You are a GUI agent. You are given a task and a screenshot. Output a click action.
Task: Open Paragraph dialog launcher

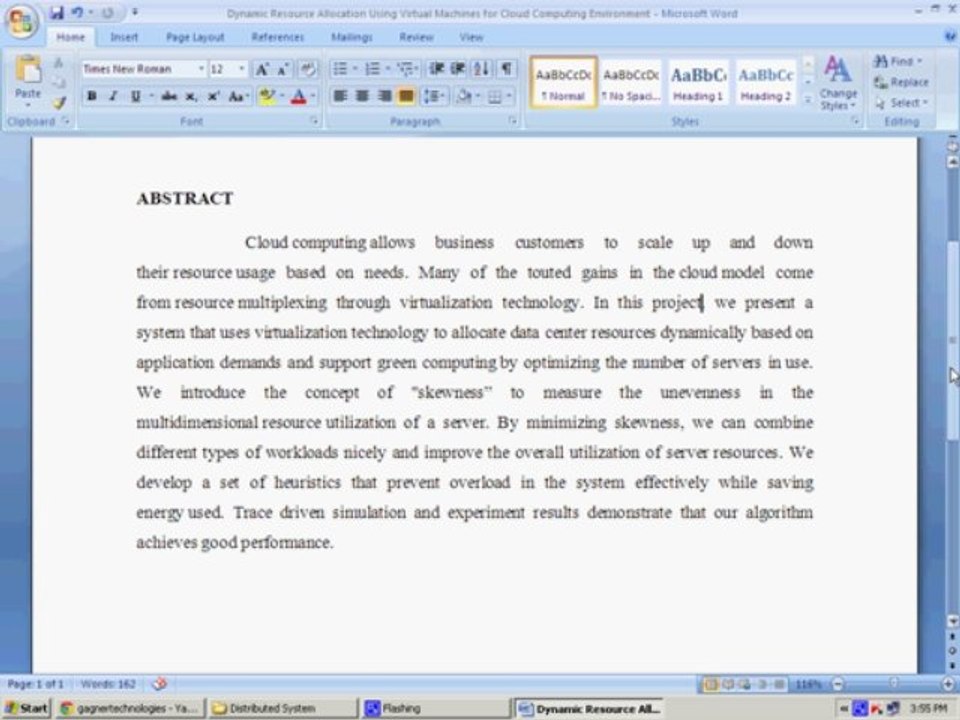(512, 121)
